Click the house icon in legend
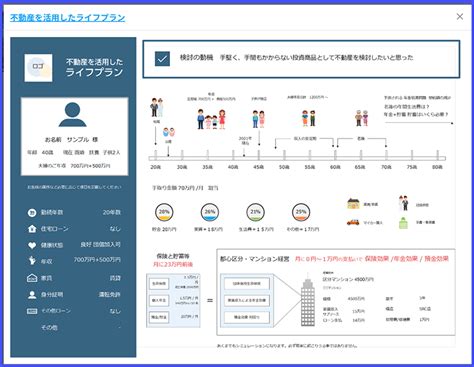 click(x=353, y=203)
